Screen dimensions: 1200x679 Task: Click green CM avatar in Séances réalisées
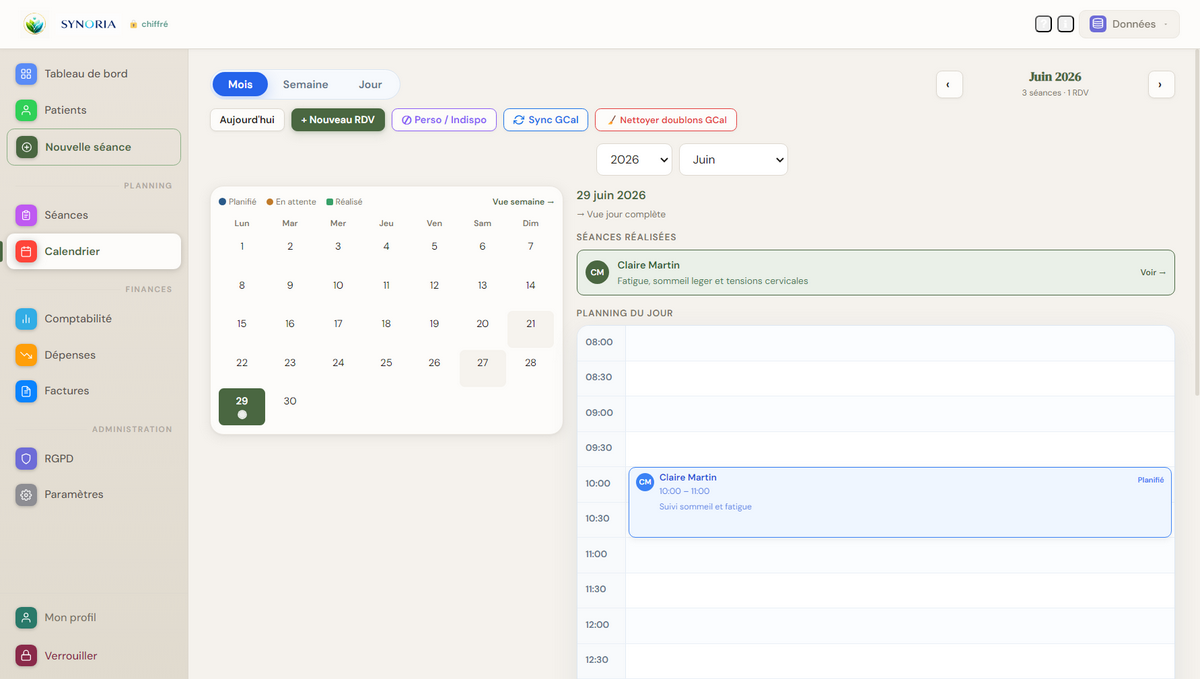tap(597, 272)
